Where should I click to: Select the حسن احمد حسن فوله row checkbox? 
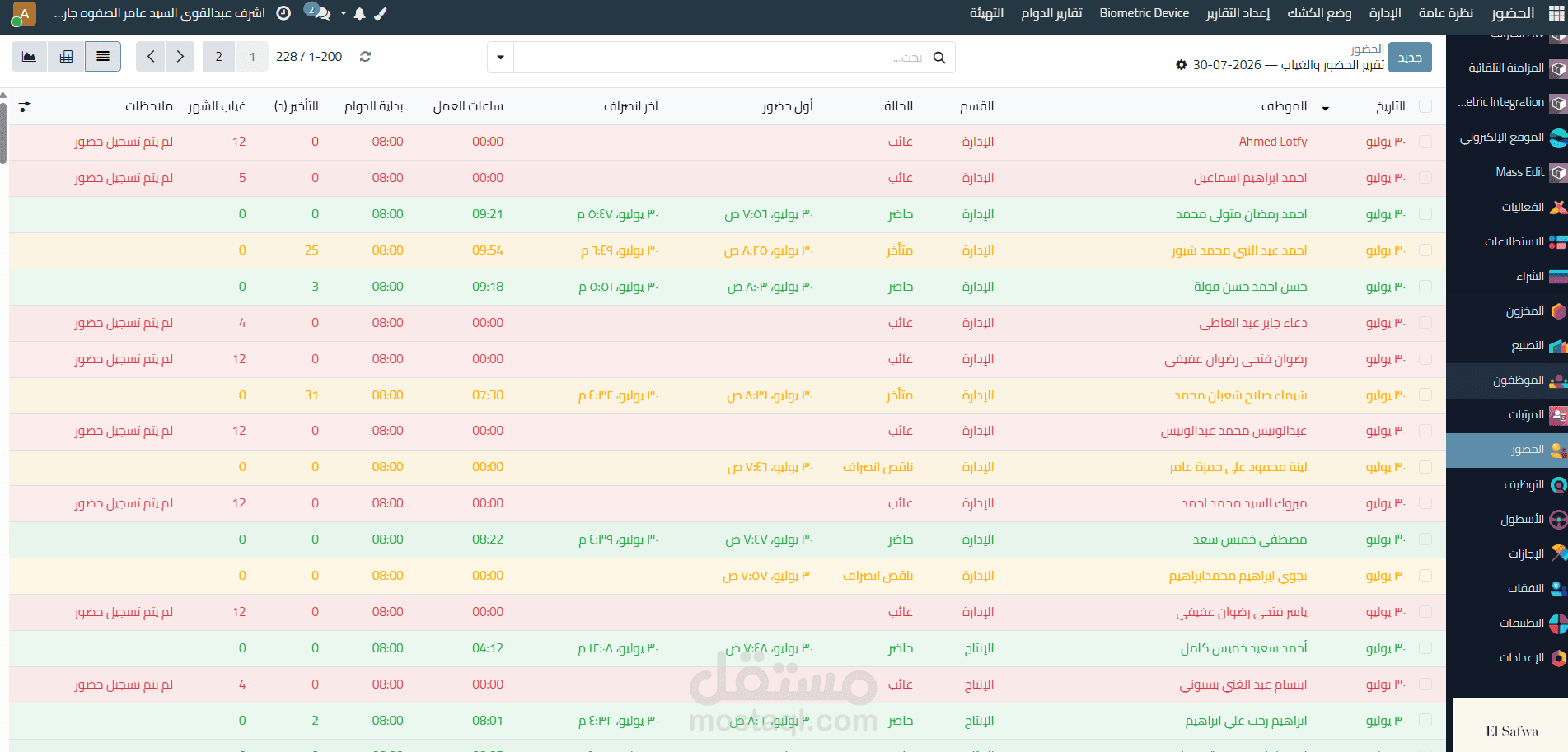click(x=1425, y=287)
